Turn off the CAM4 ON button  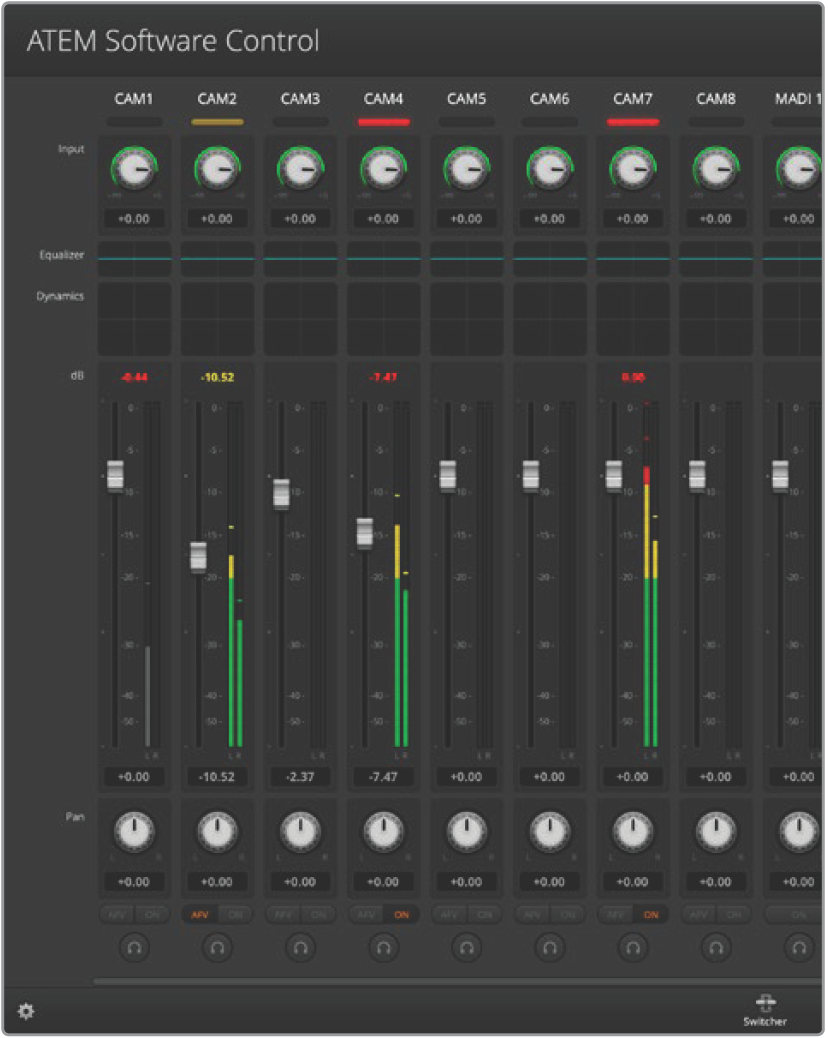(x=400, y=914)
